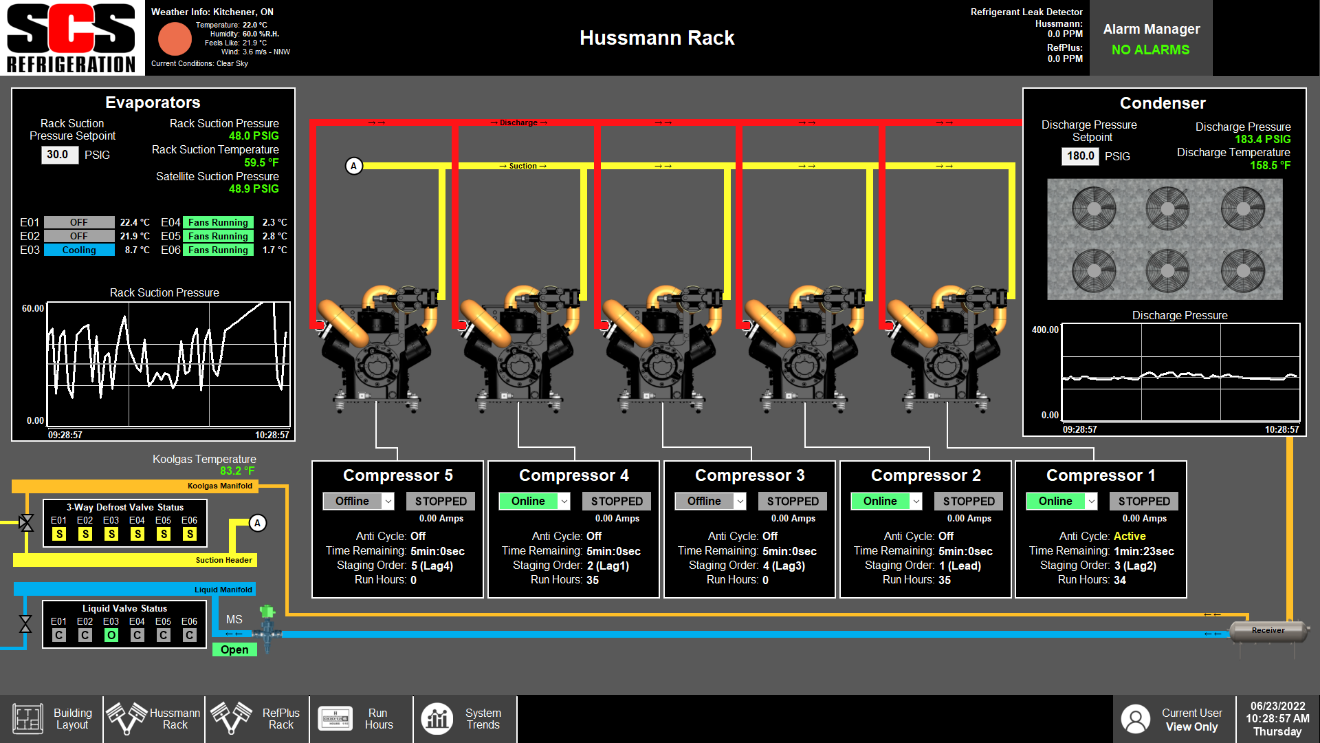Toggle E06 3-way defrost valve status

click(189, 534)
